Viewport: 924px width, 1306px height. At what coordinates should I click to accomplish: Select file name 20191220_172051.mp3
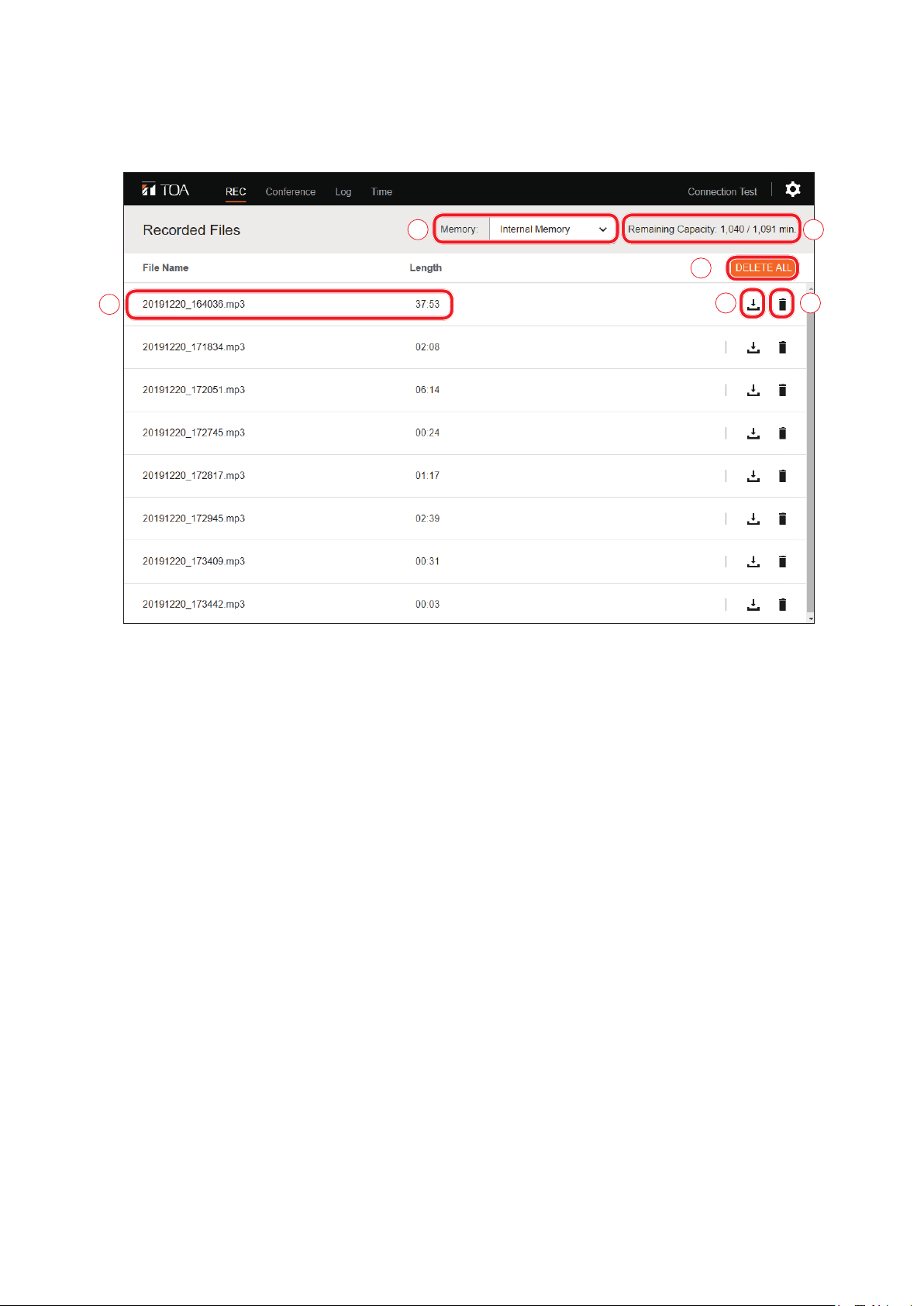coord(194,390)
